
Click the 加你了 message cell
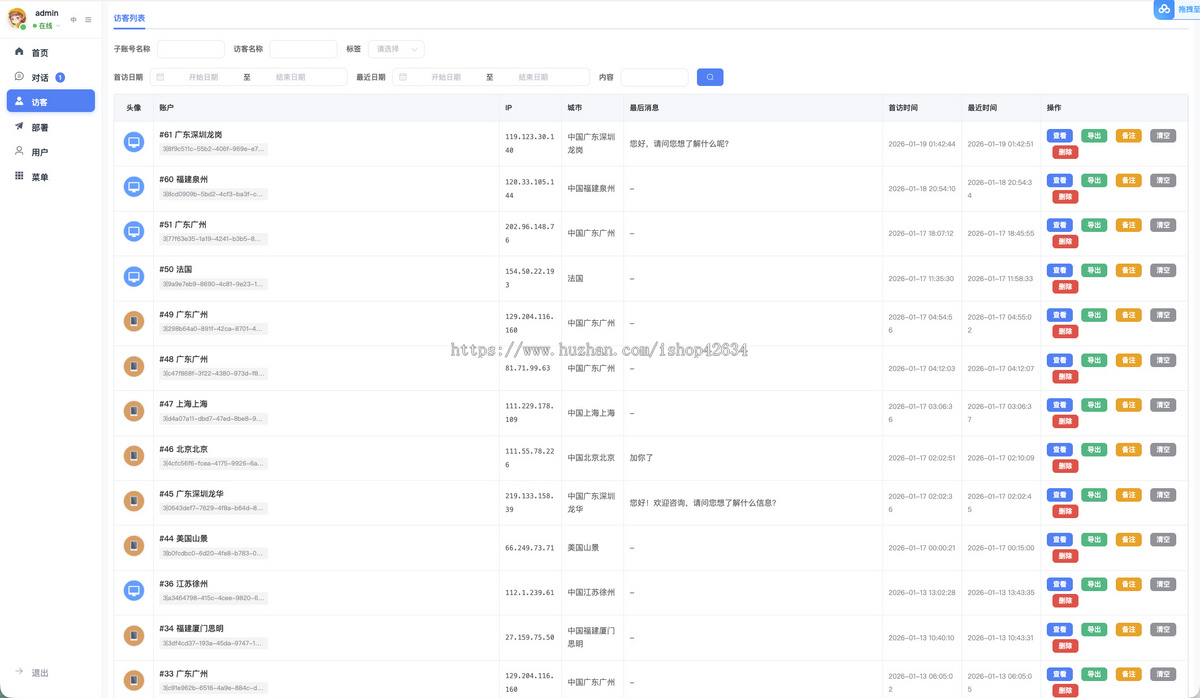click(641, 458)
